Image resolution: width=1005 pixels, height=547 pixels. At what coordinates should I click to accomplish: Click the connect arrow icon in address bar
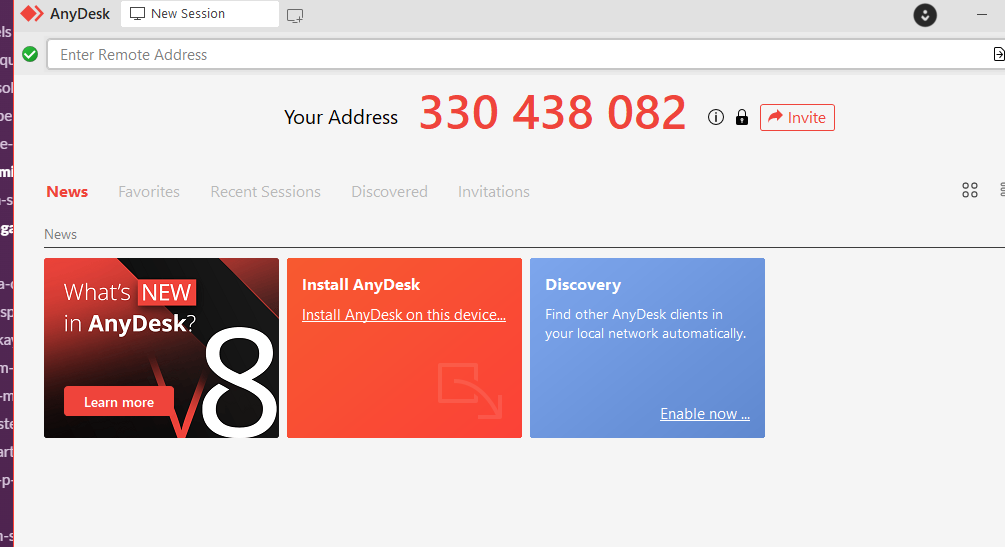[999, 55]
